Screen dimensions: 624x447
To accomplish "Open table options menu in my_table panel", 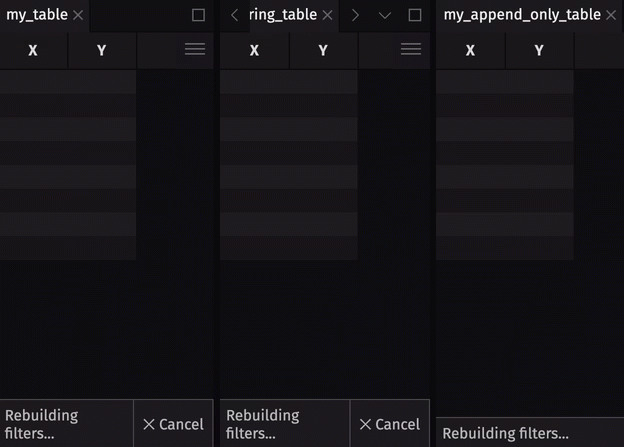I will [x=195, y=49].
